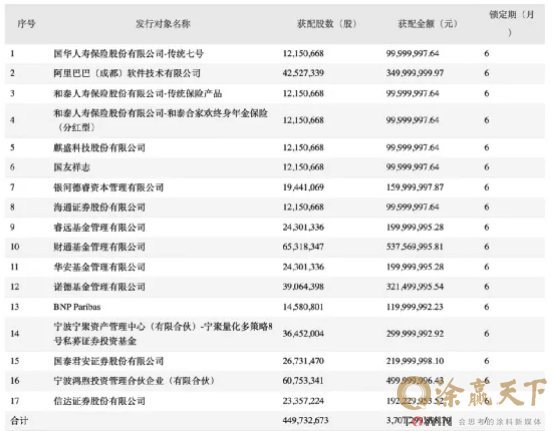Select 海通证券股份有限公司 name cell

click(99, 207)
